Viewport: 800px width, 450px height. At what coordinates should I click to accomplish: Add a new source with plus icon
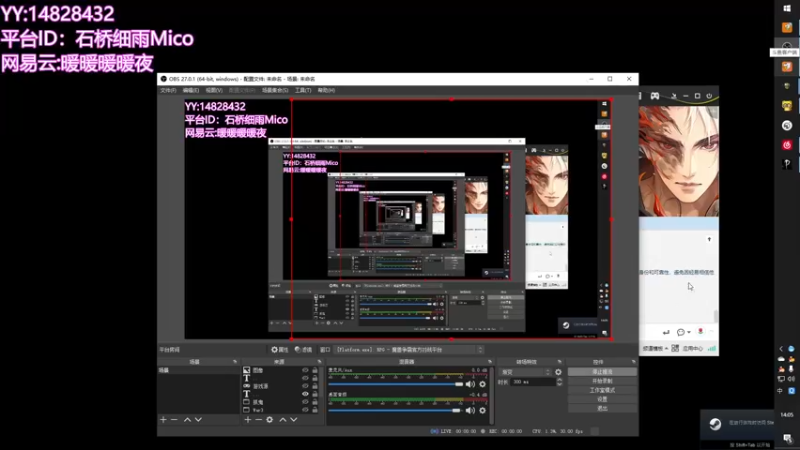pyautogui.click(x=247, y=419)
